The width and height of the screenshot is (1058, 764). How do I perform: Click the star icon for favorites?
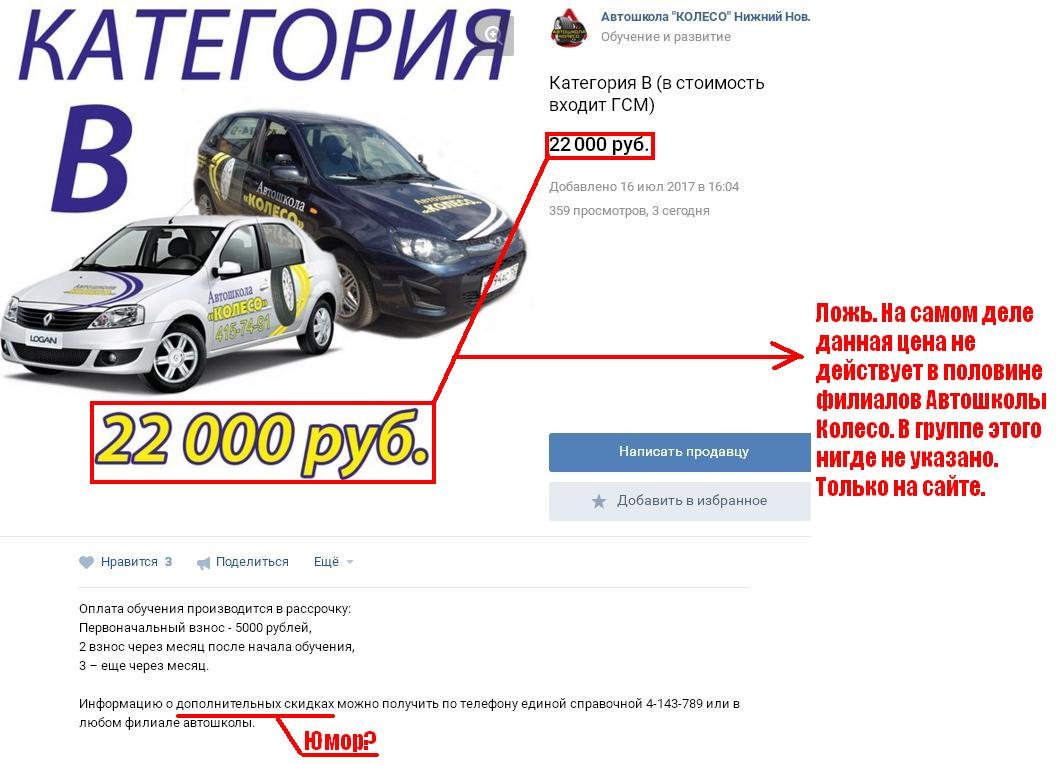point(598,501)
